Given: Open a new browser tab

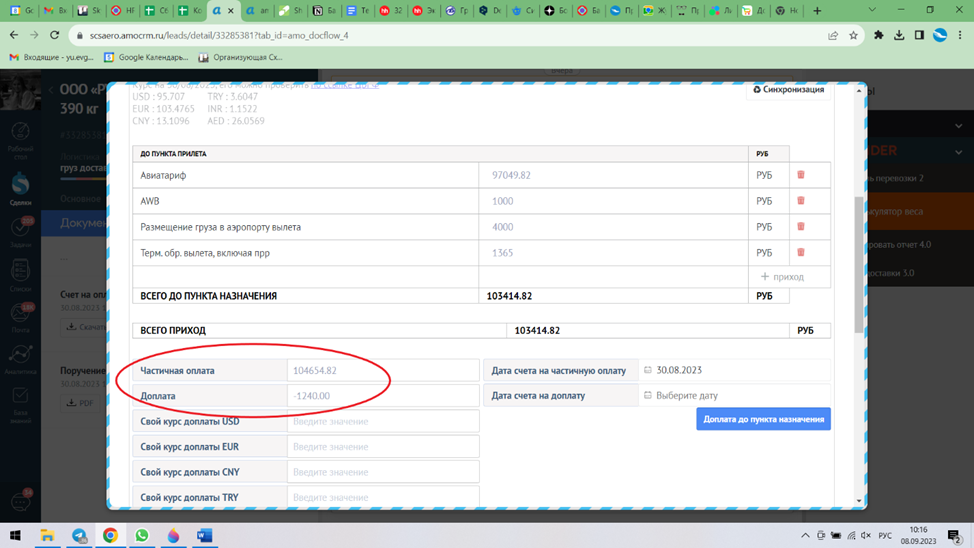Looking at the screenshot, I should [817, 11].
